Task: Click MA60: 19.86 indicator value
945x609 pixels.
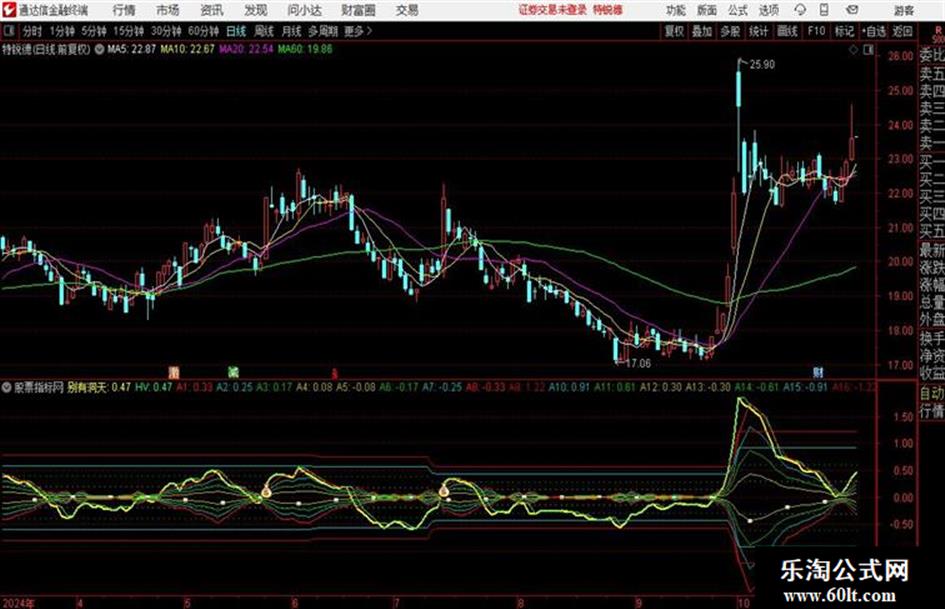Action: (305, 49)
